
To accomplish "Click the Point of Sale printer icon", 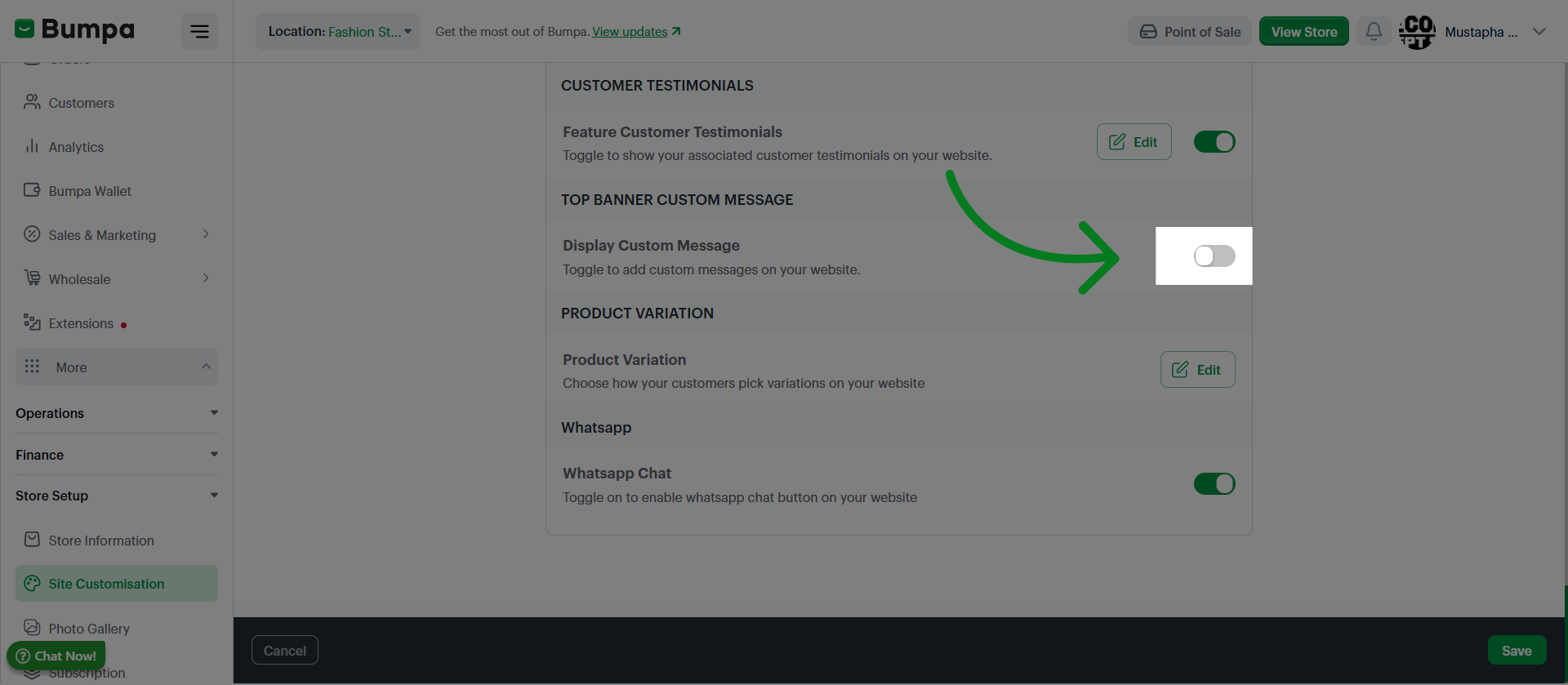I will (1148, 32).
